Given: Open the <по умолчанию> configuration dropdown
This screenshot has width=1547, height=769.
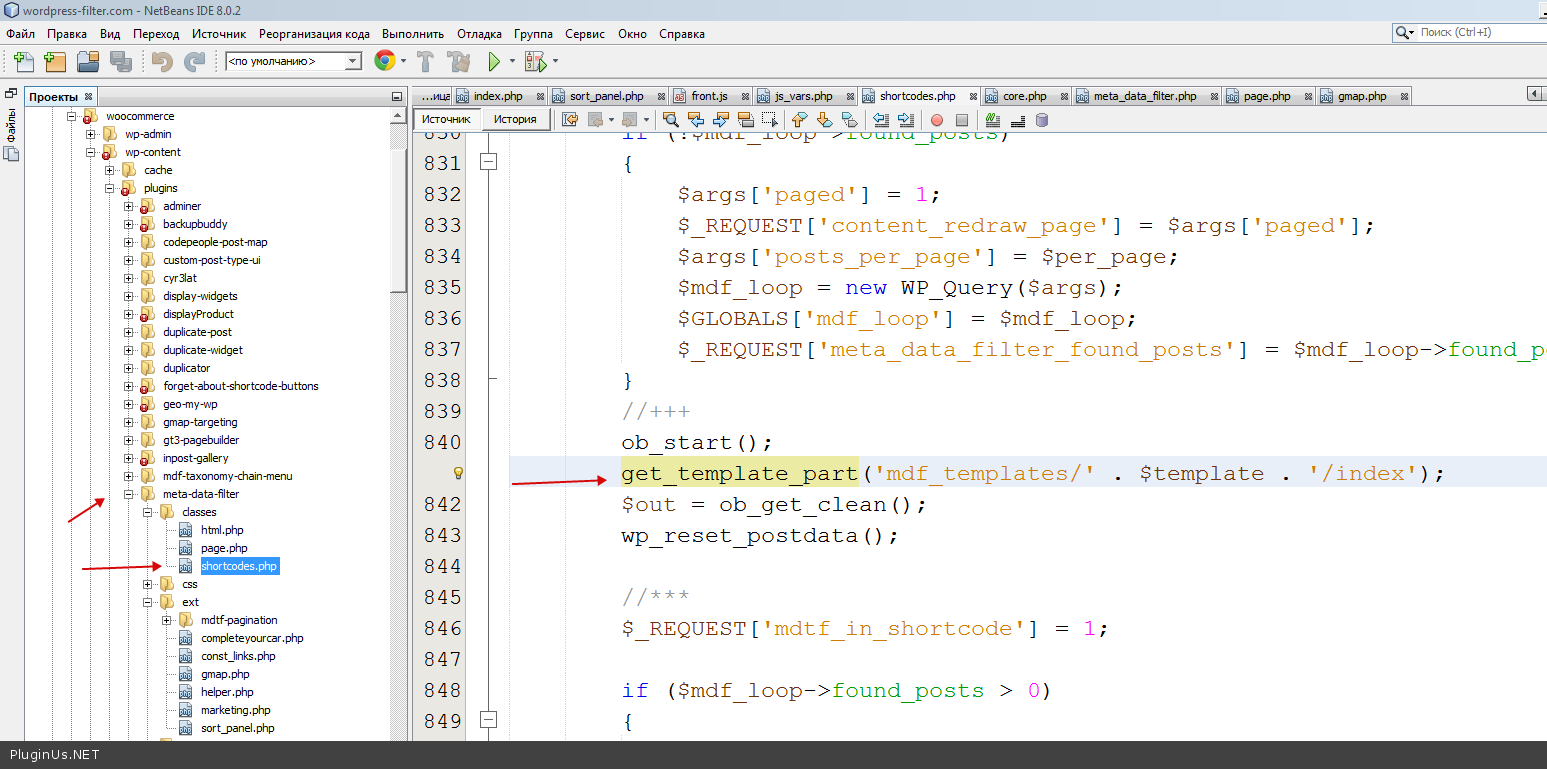Looking at the screenshot, I should point(352,62).
